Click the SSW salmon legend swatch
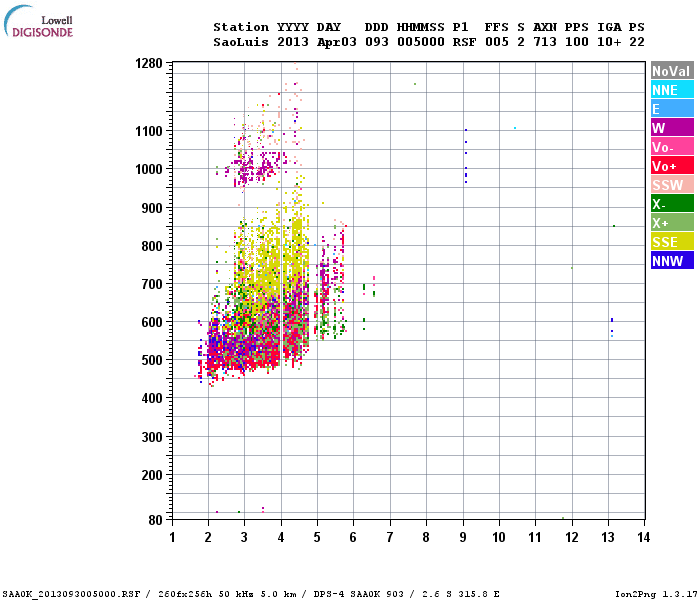 point(672,185)
